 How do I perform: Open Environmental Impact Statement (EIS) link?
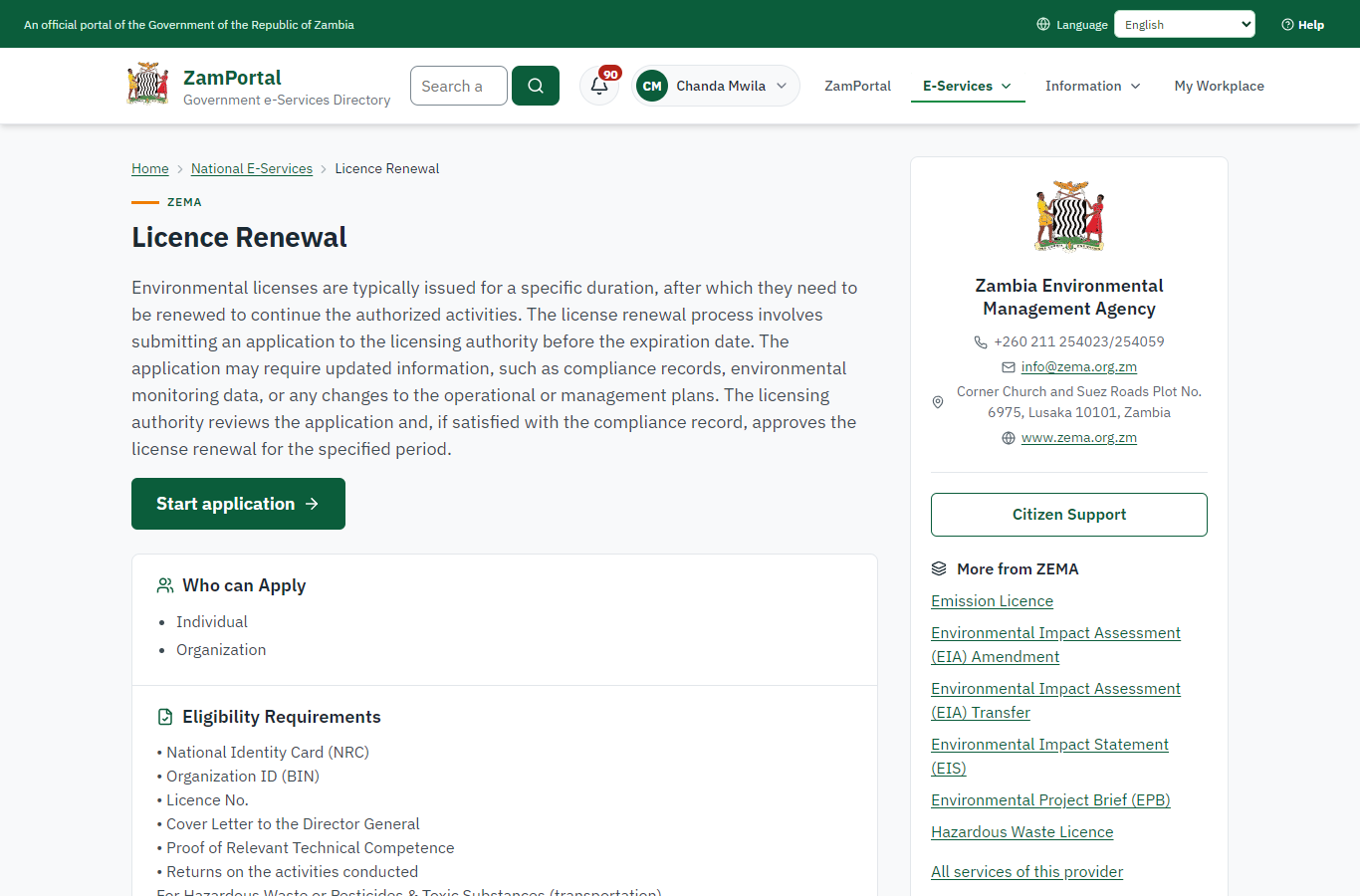click(x=1049, y=757)
